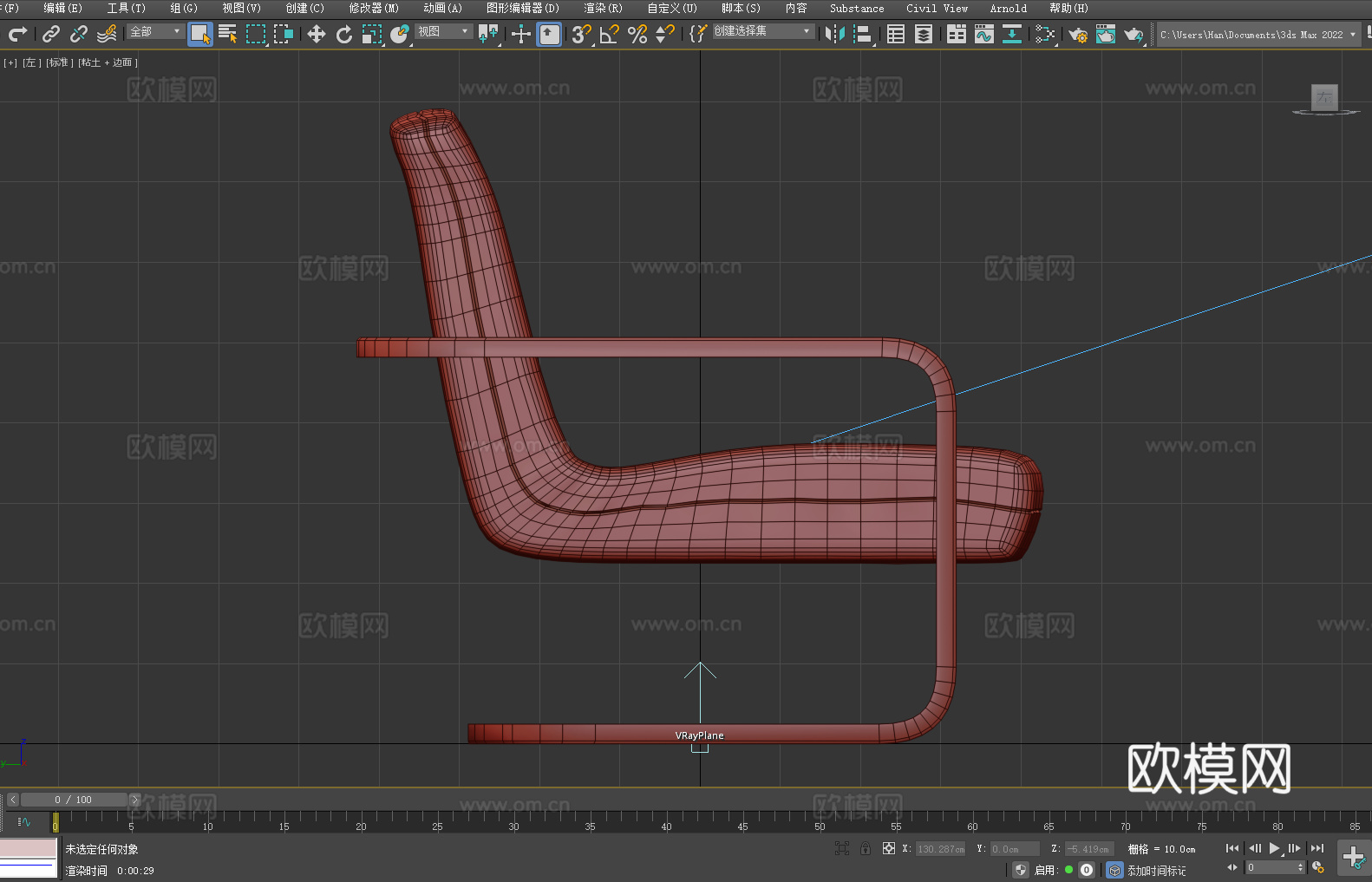Image resolution: width=1372 pixels, height=882 pixels.
Task: Open the 编辑(E) menu
Action: pyautogui.click(x=62, y=8)
